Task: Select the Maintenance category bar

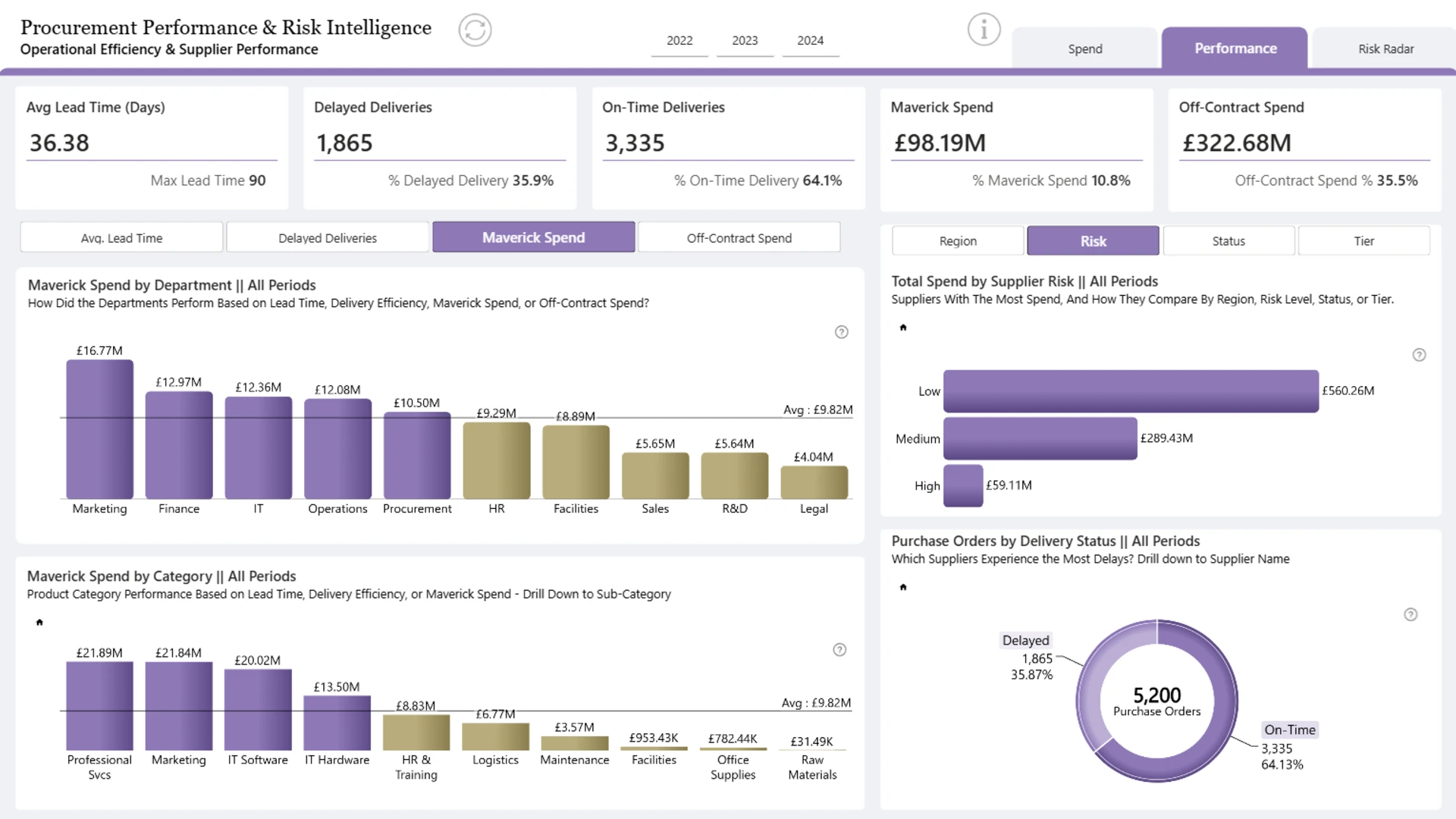Action: pos(575,743)
